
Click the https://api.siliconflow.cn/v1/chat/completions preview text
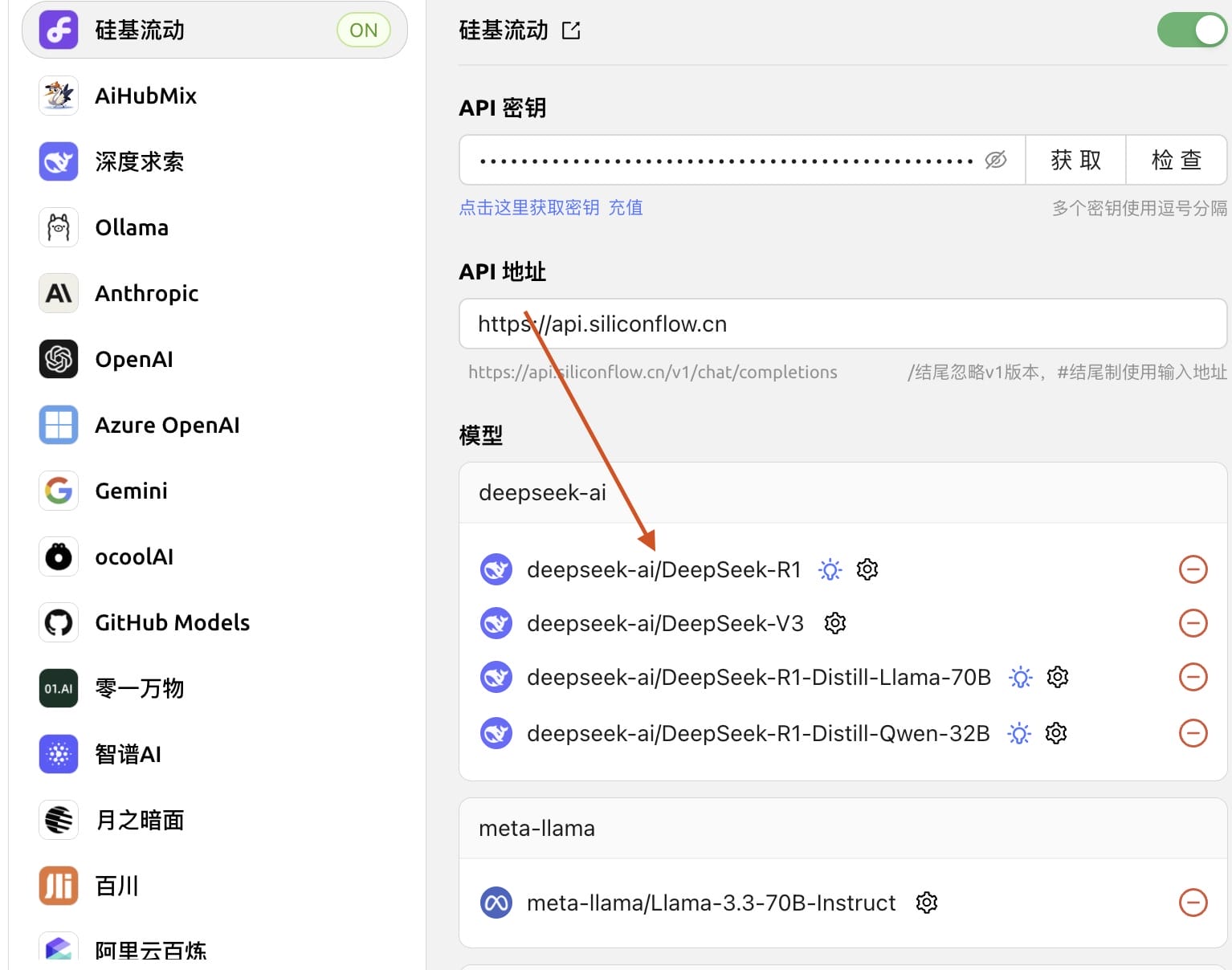point(653,372)
